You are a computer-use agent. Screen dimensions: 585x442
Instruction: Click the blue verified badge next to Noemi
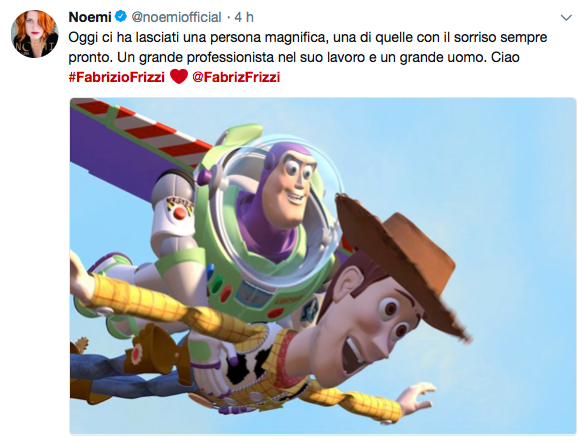pyautogui.click(x=121, y=17)
